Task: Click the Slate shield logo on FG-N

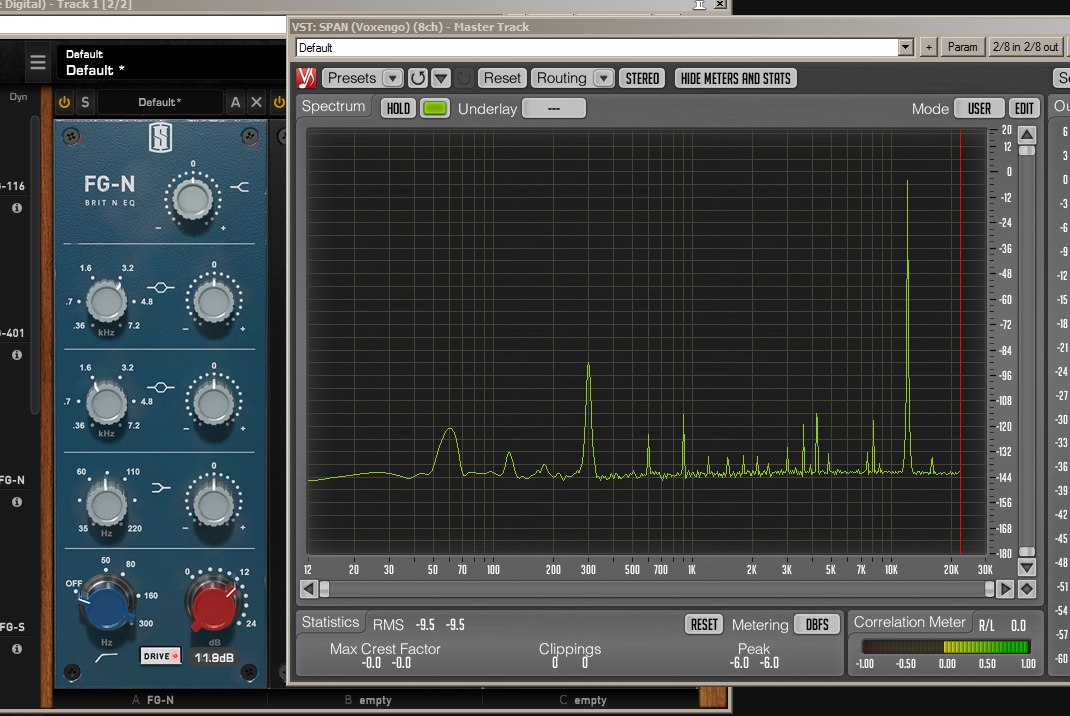Action: click(x=160, y=138)
